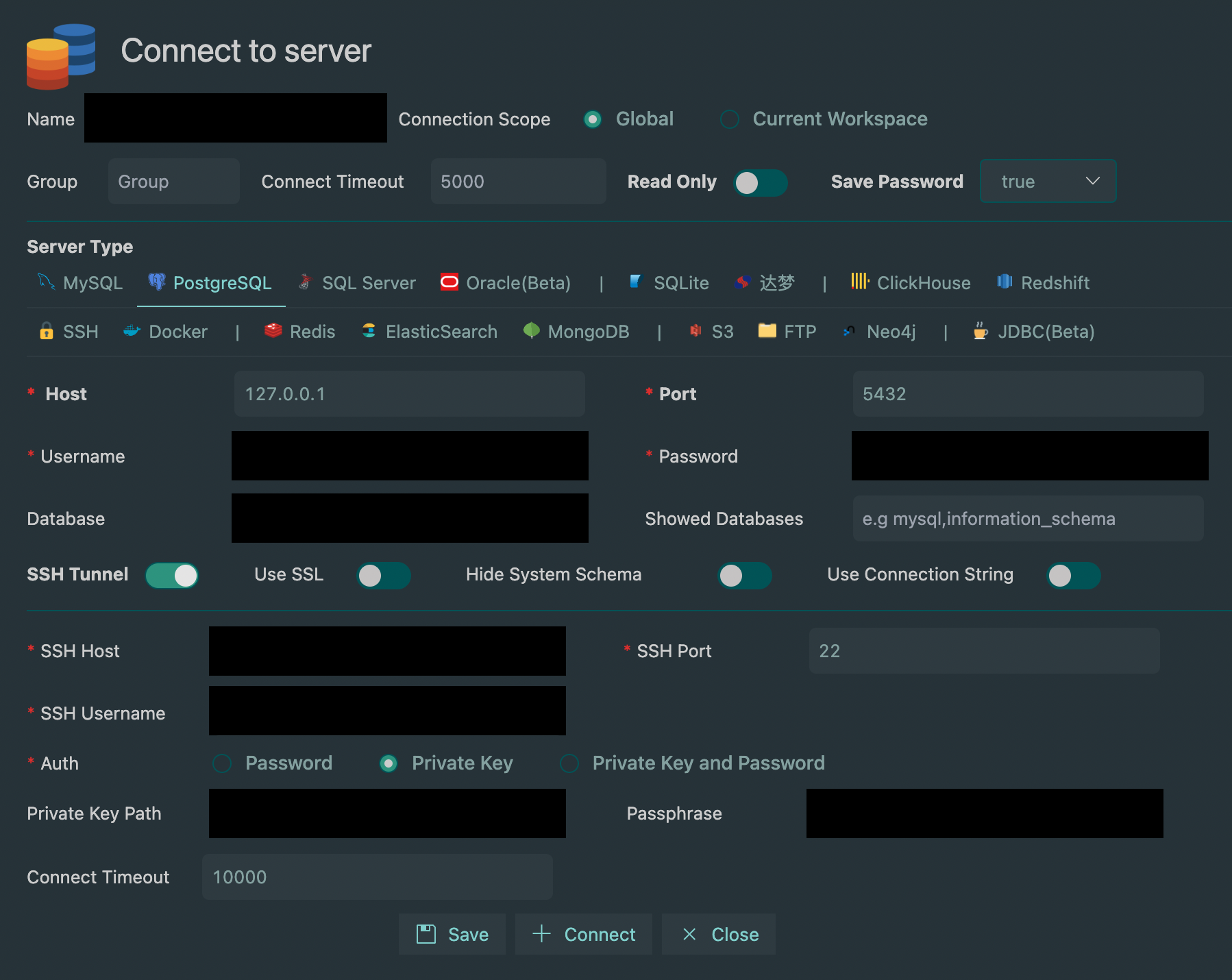Click the Connect button
The width and height of the screenshot is (1232, 980).
tap(583, 933)
